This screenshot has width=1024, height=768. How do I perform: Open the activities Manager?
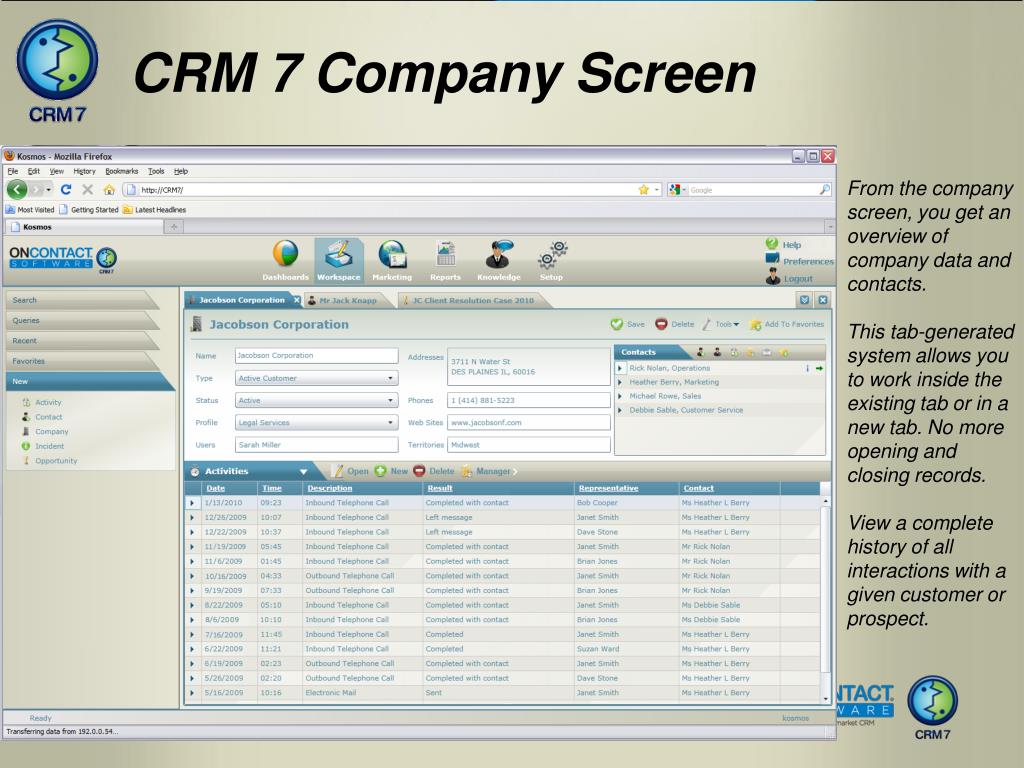488,471
